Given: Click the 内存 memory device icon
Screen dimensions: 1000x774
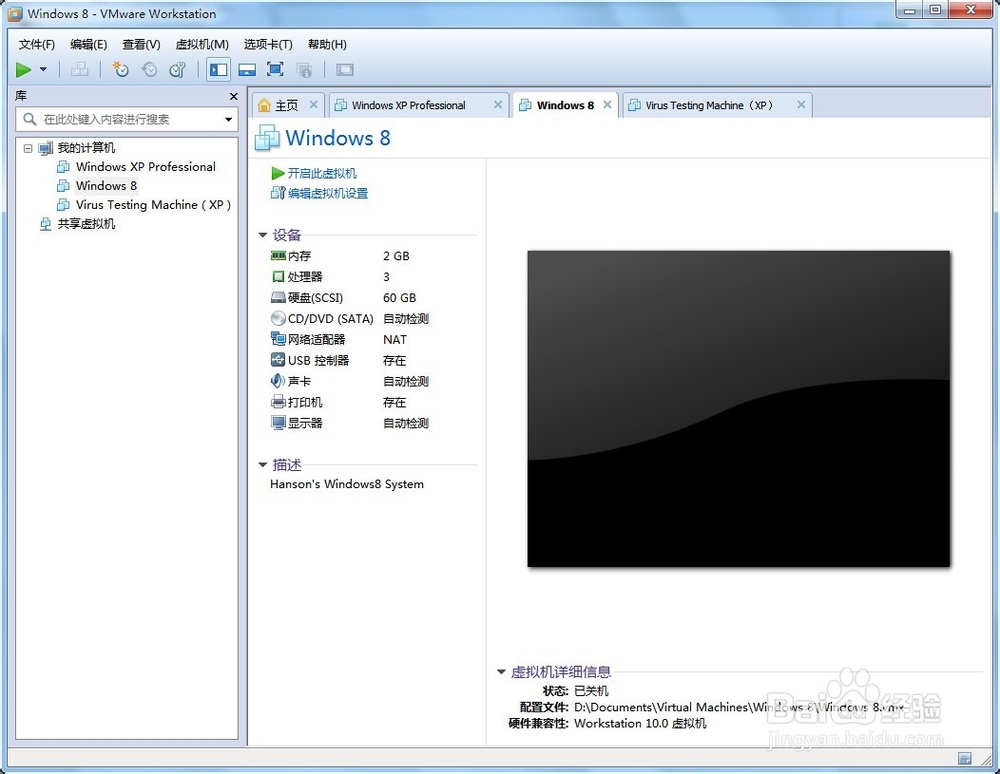Looking at the screenshot, I should [x=278, y=256].
